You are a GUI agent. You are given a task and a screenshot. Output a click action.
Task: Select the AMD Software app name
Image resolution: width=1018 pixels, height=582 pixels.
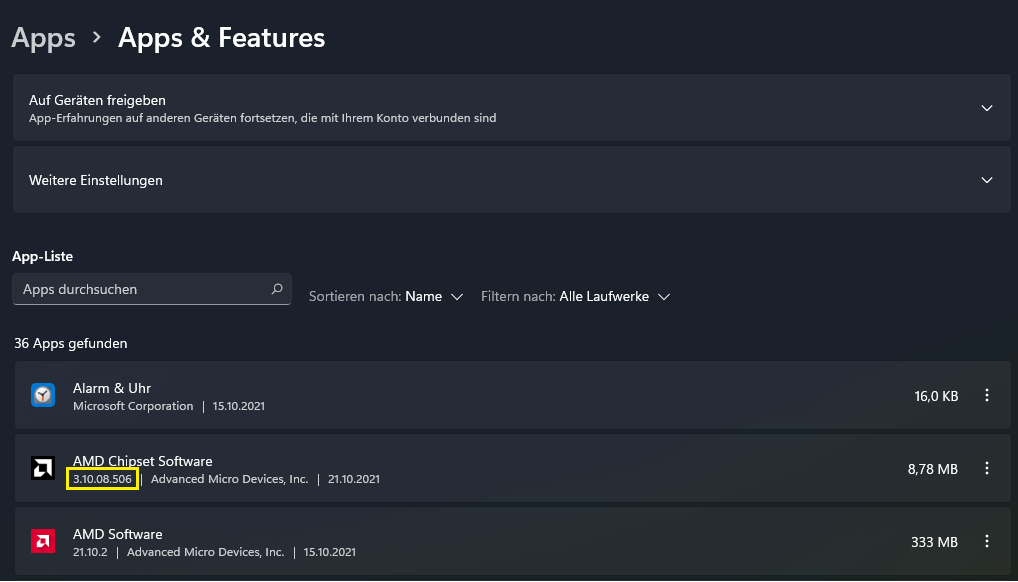(118, 534)
